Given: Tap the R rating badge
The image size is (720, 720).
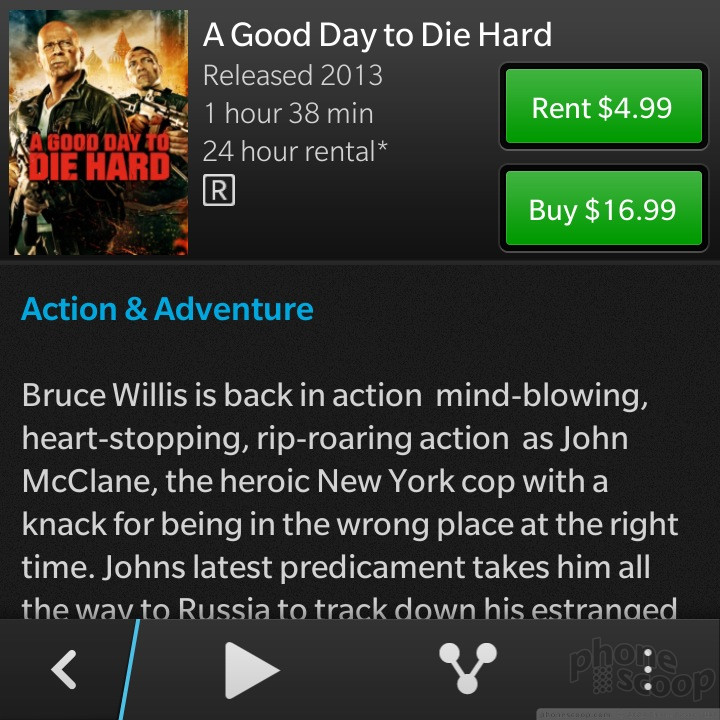Looking at the screenshot, I should click(x=219, y=190).
